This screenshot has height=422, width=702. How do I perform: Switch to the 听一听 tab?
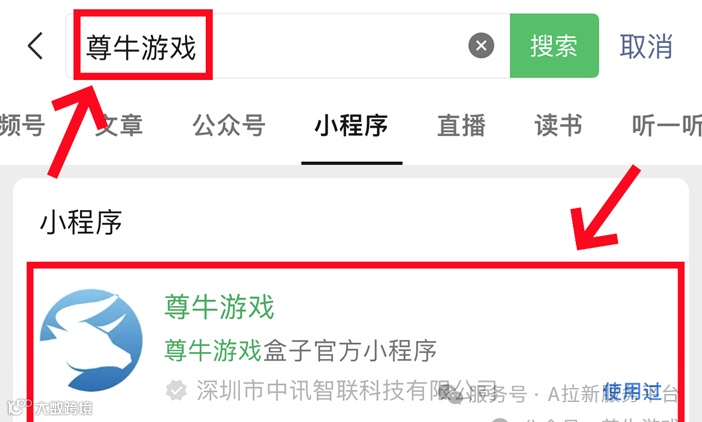(667, 125)
